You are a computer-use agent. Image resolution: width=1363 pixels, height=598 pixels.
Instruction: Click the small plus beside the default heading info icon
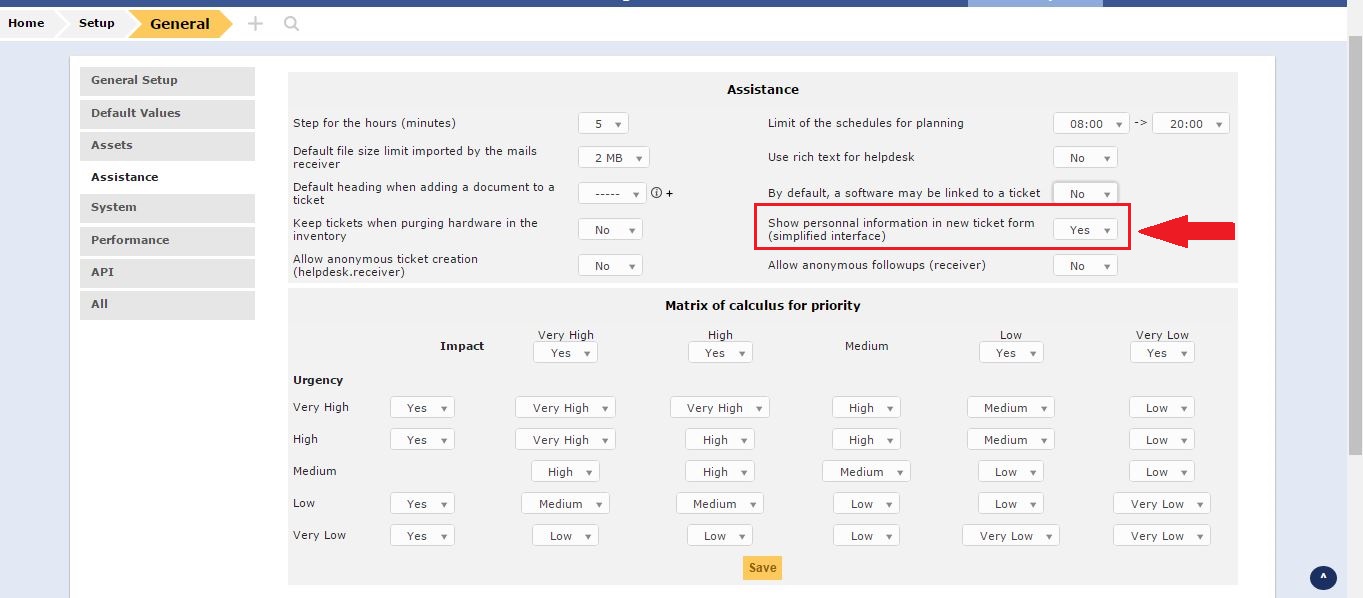[x=670, y=193]
